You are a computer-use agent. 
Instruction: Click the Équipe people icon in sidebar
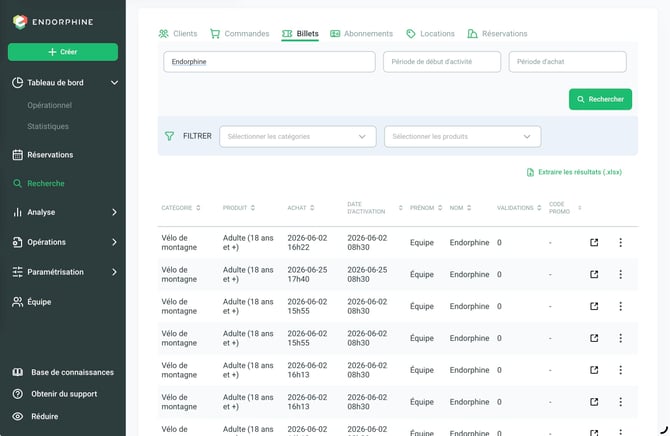click(18, 302)
